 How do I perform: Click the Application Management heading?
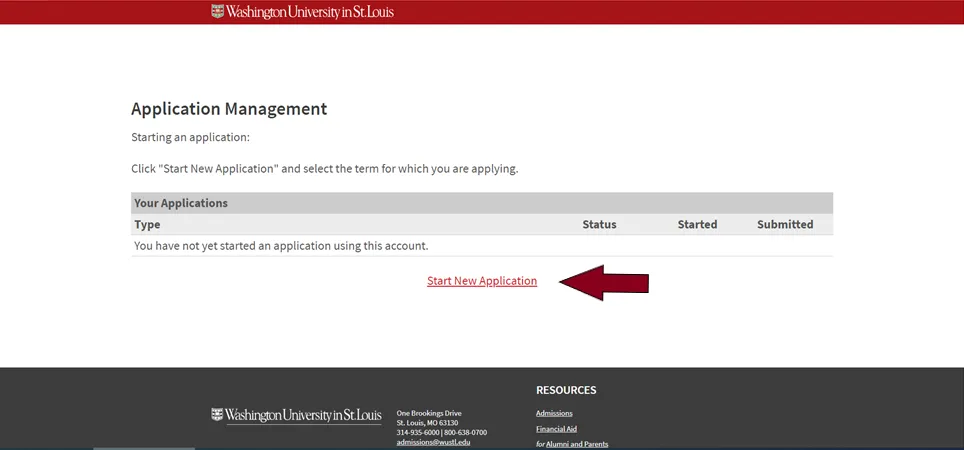click(x=229, y=109)
